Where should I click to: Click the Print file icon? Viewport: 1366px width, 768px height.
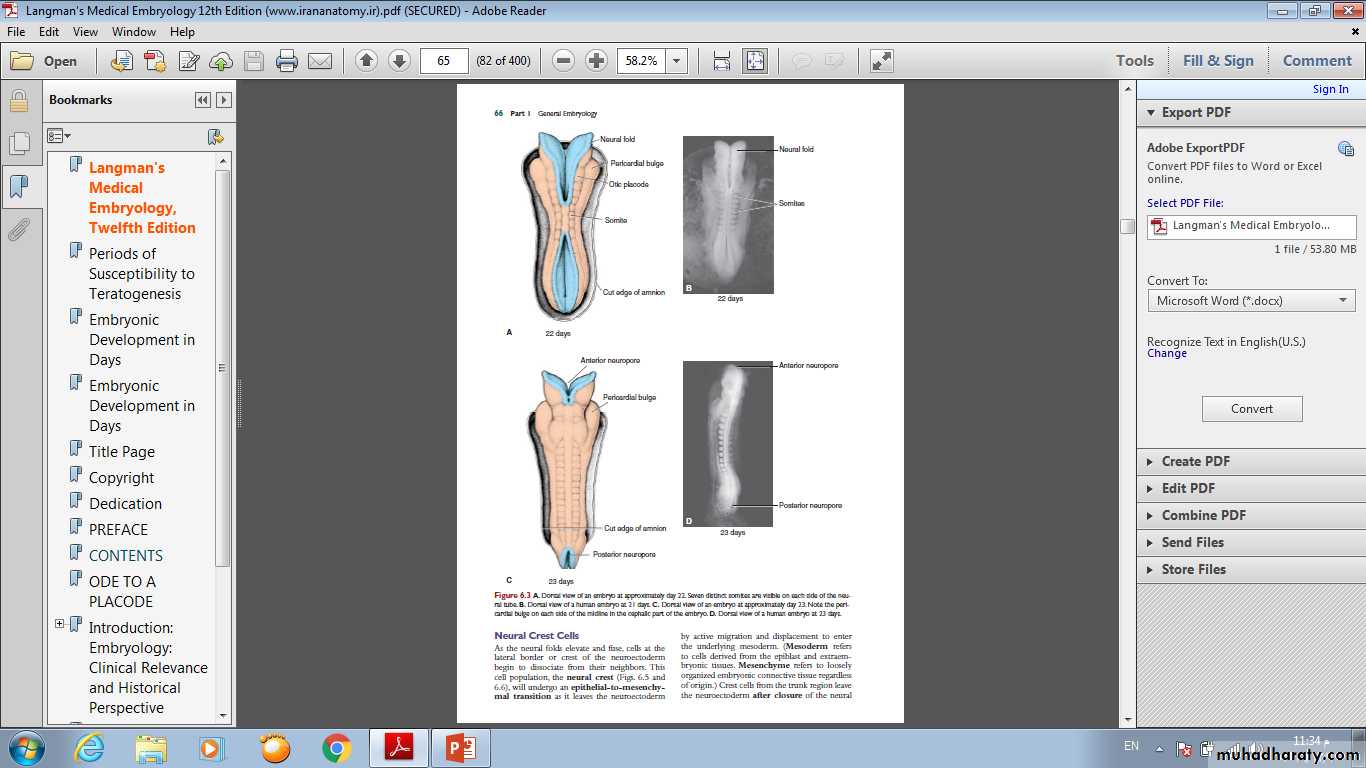click(x=287, y=61)
